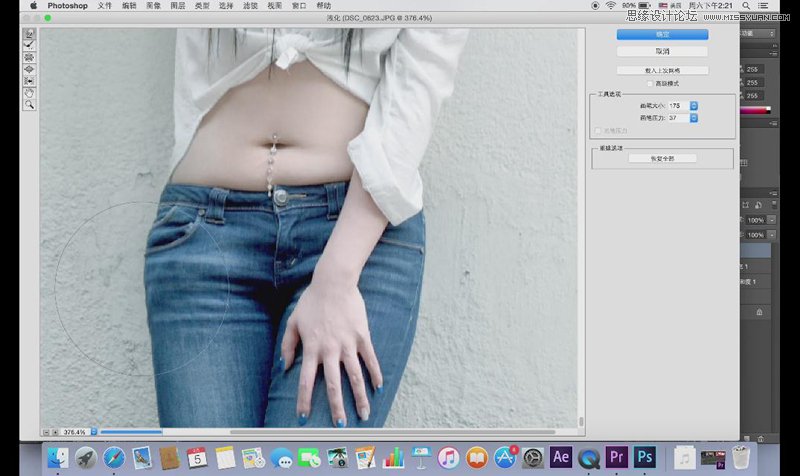
Task: Click the 取消 cancel button
Action: click(x=662, y=51)
